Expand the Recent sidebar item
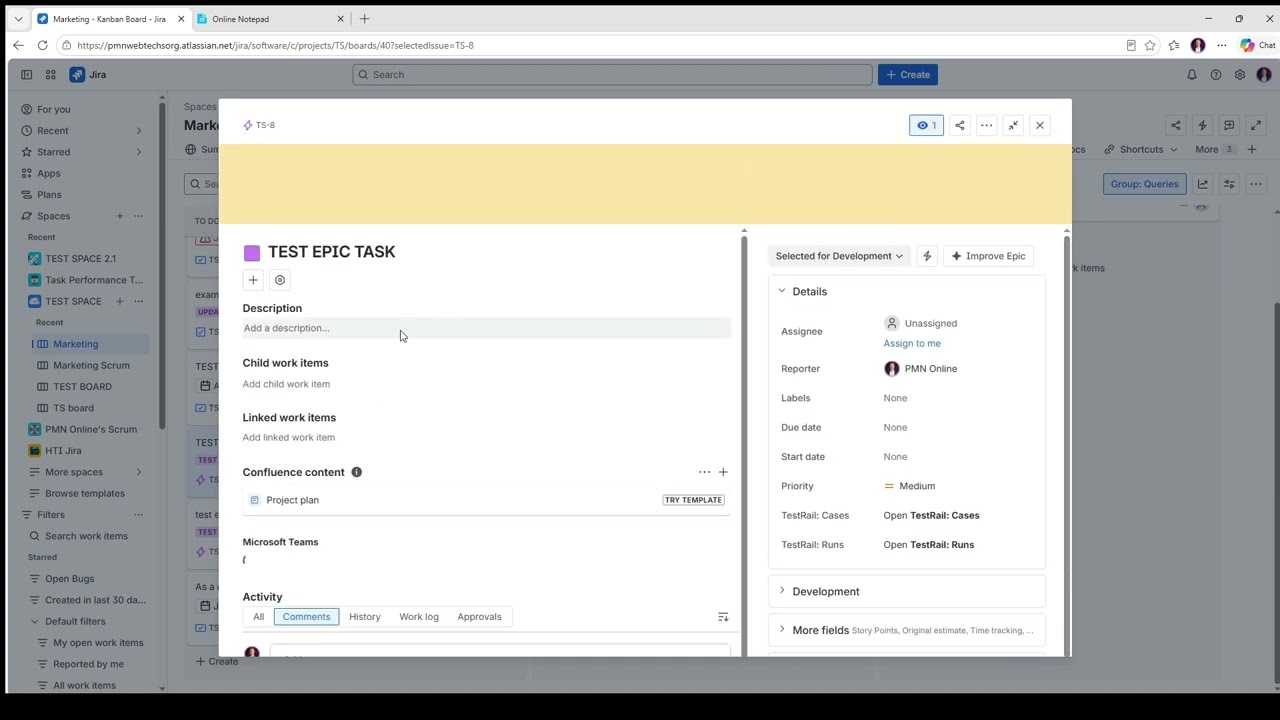This screenshot has height=720, width=1280. (x=139, y=131)
